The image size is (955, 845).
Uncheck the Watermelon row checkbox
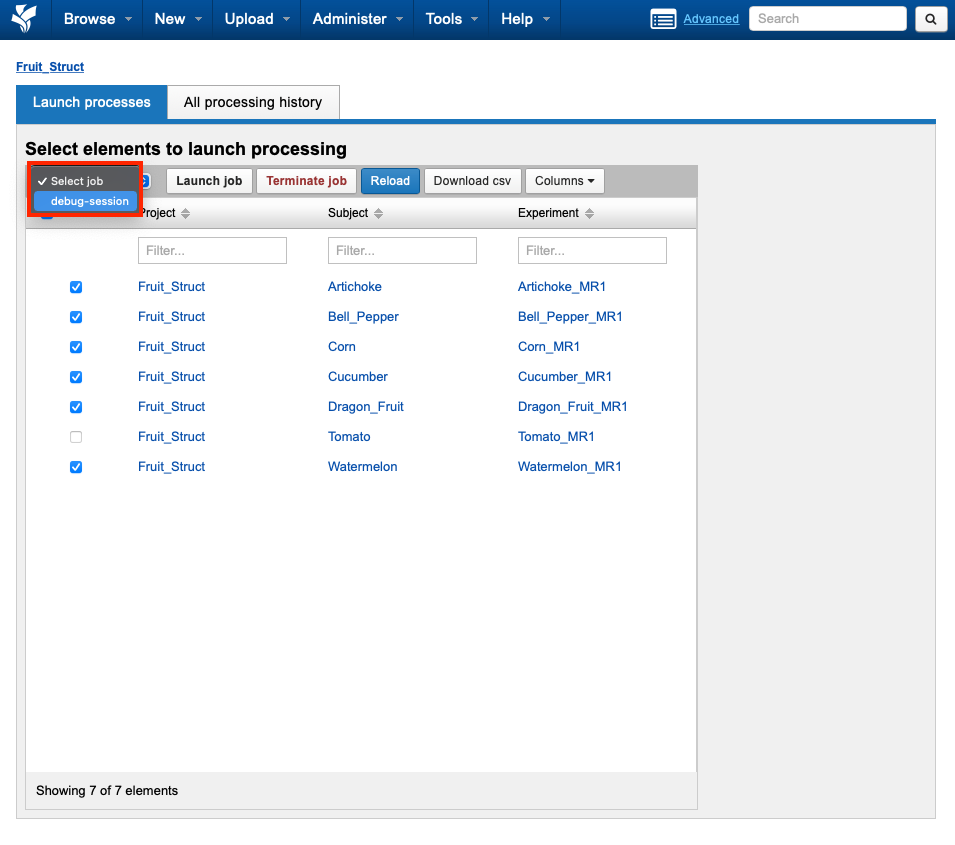pos(76,467)
